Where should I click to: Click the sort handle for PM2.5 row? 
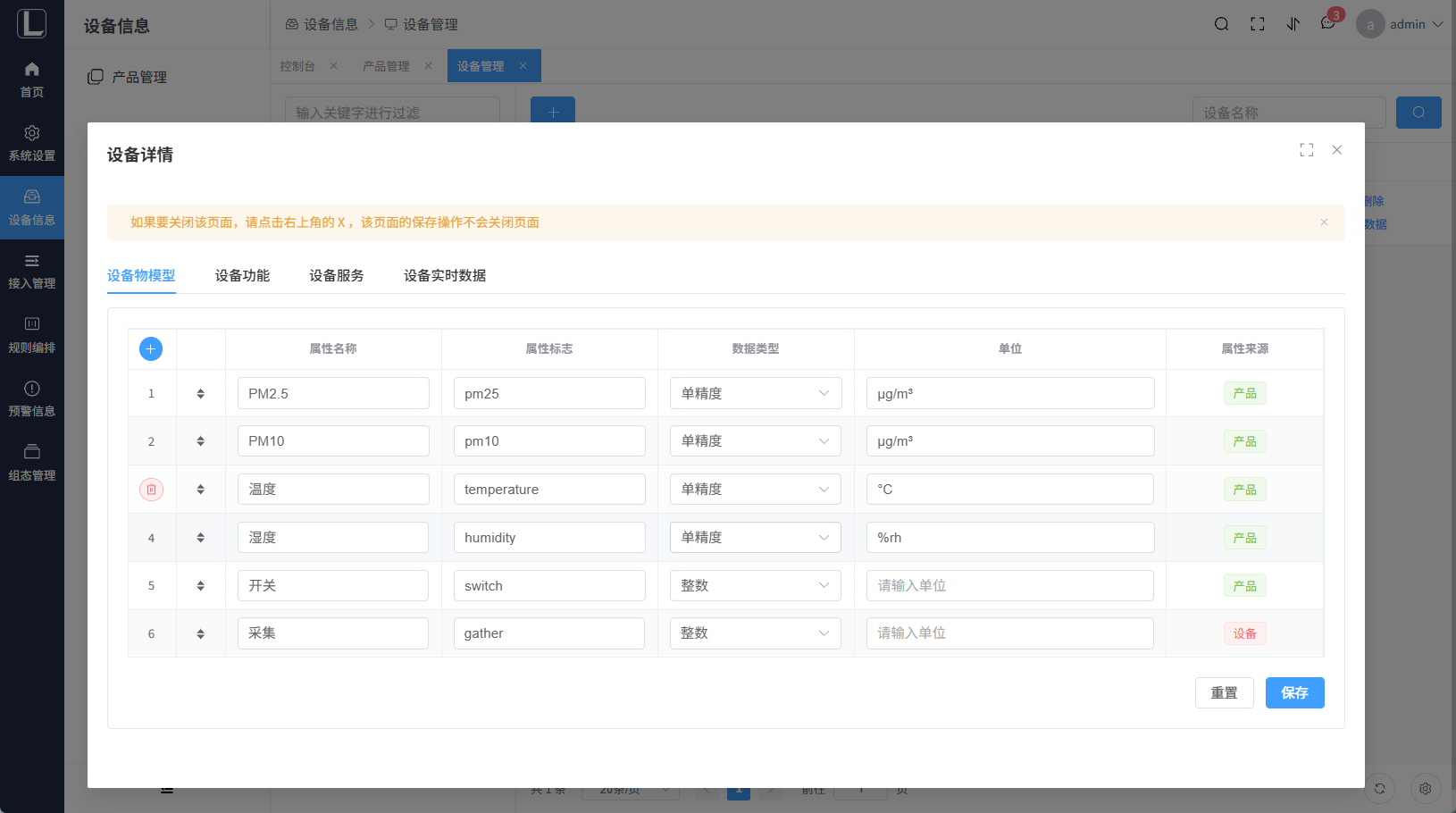pyautogui.click(x=200, y=394)
